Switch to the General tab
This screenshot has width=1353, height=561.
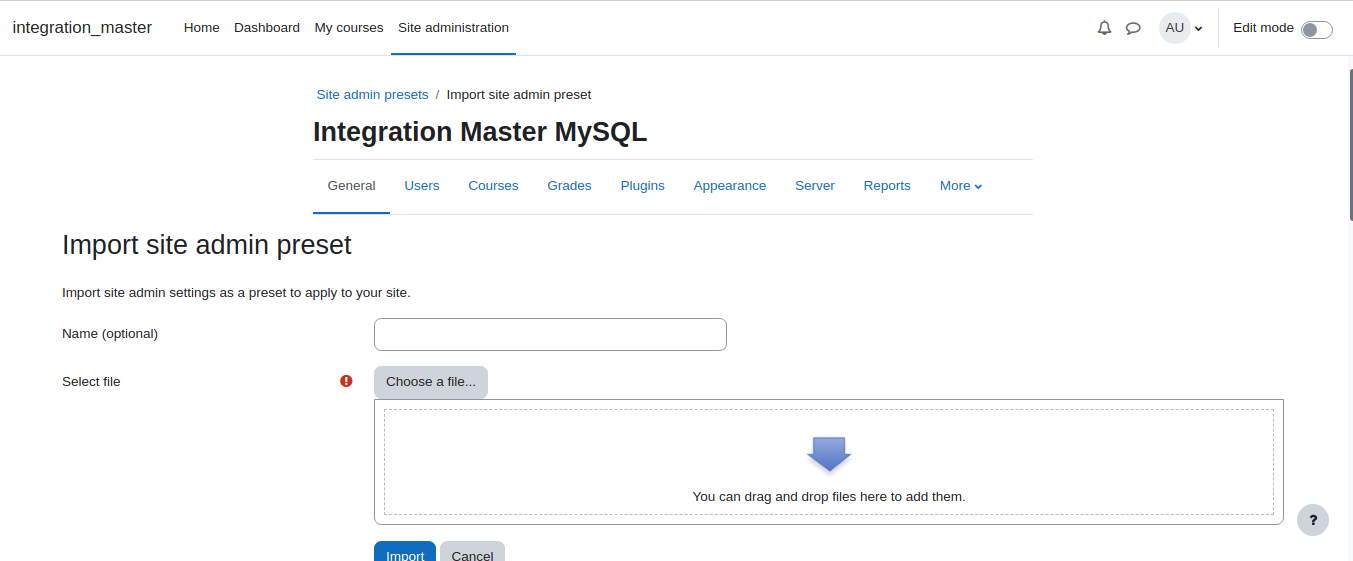pos(351,186)
